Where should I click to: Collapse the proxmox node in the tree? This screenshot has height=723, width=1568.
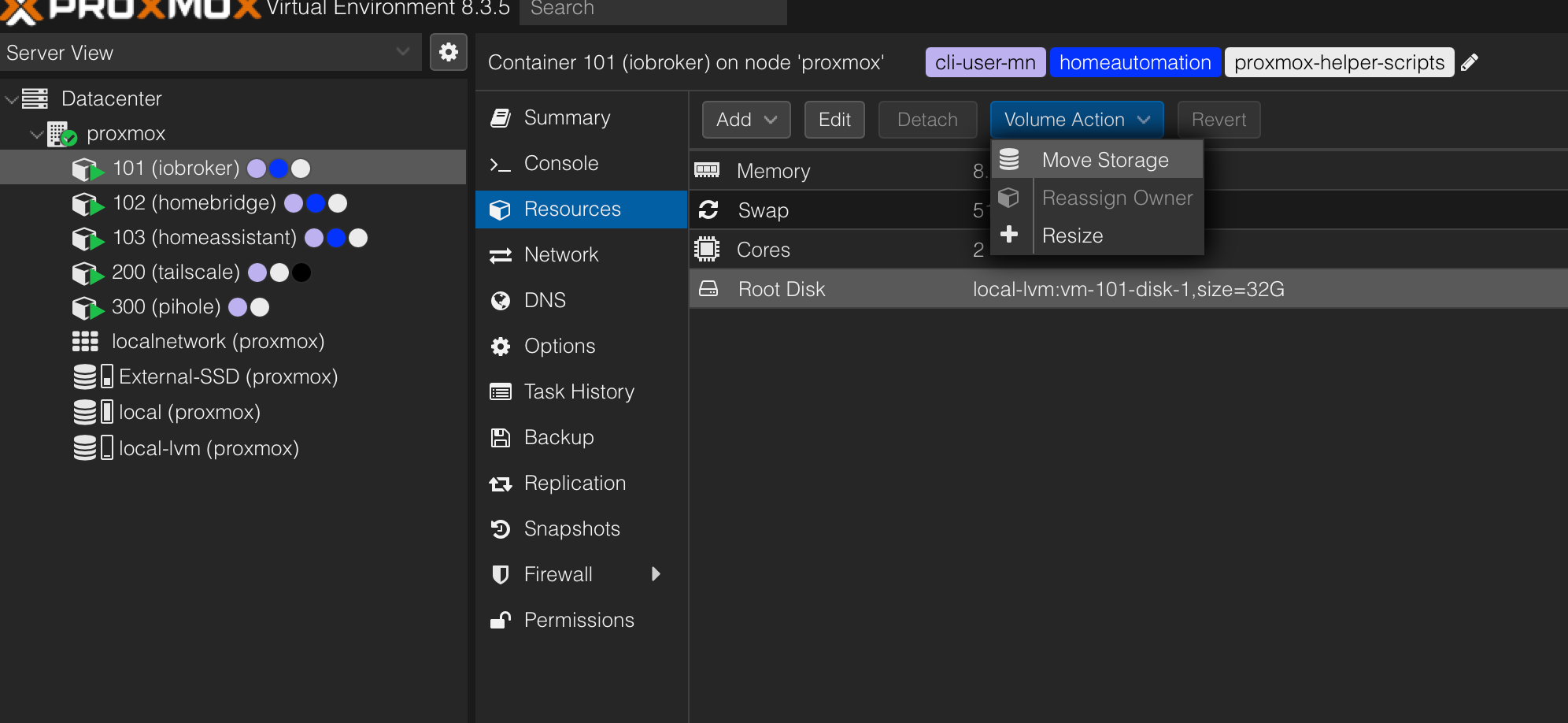36,134
